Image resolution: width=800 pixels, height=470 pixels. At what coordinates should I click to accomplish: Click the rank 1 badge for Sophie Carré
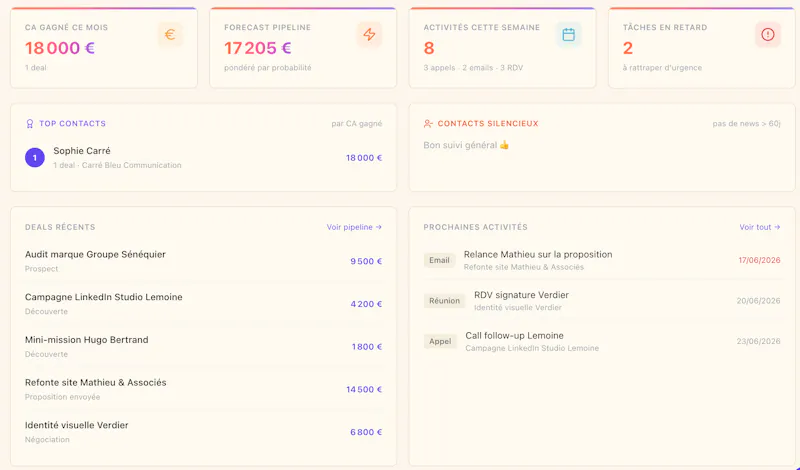pyautogui.click(x=35, y=158)
